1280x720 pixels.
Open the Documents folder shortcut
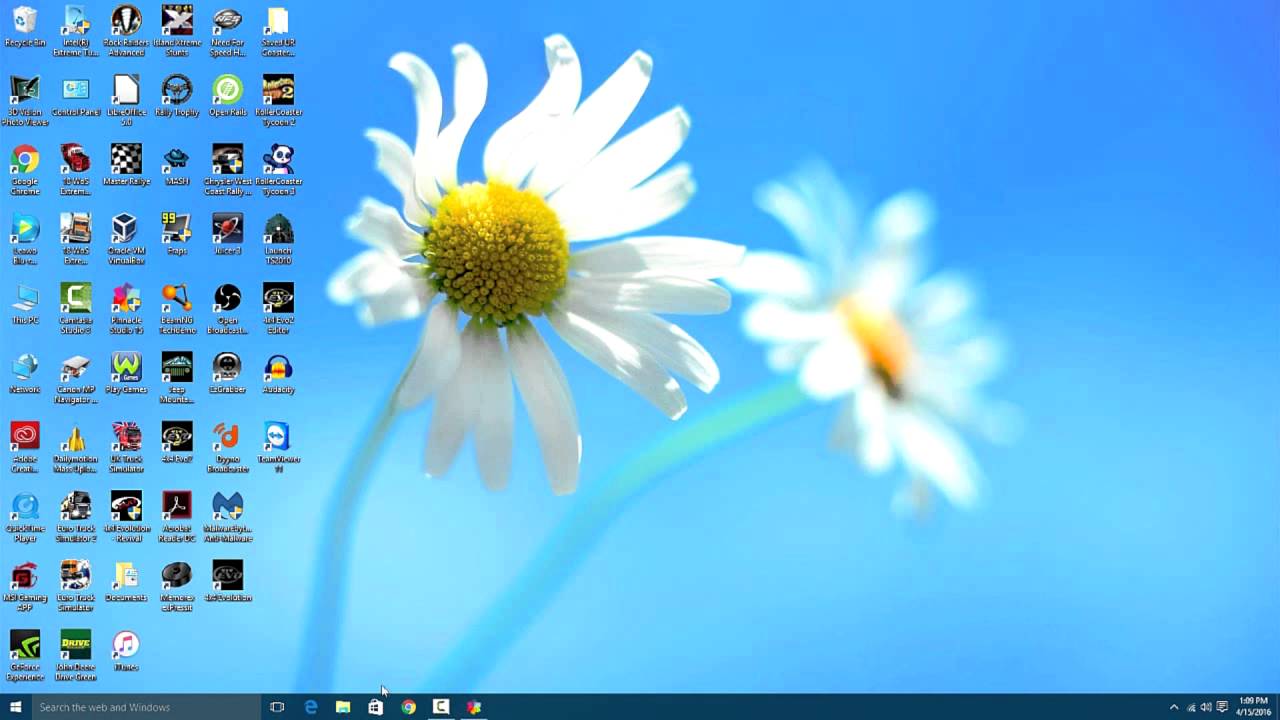coord(126,581)
